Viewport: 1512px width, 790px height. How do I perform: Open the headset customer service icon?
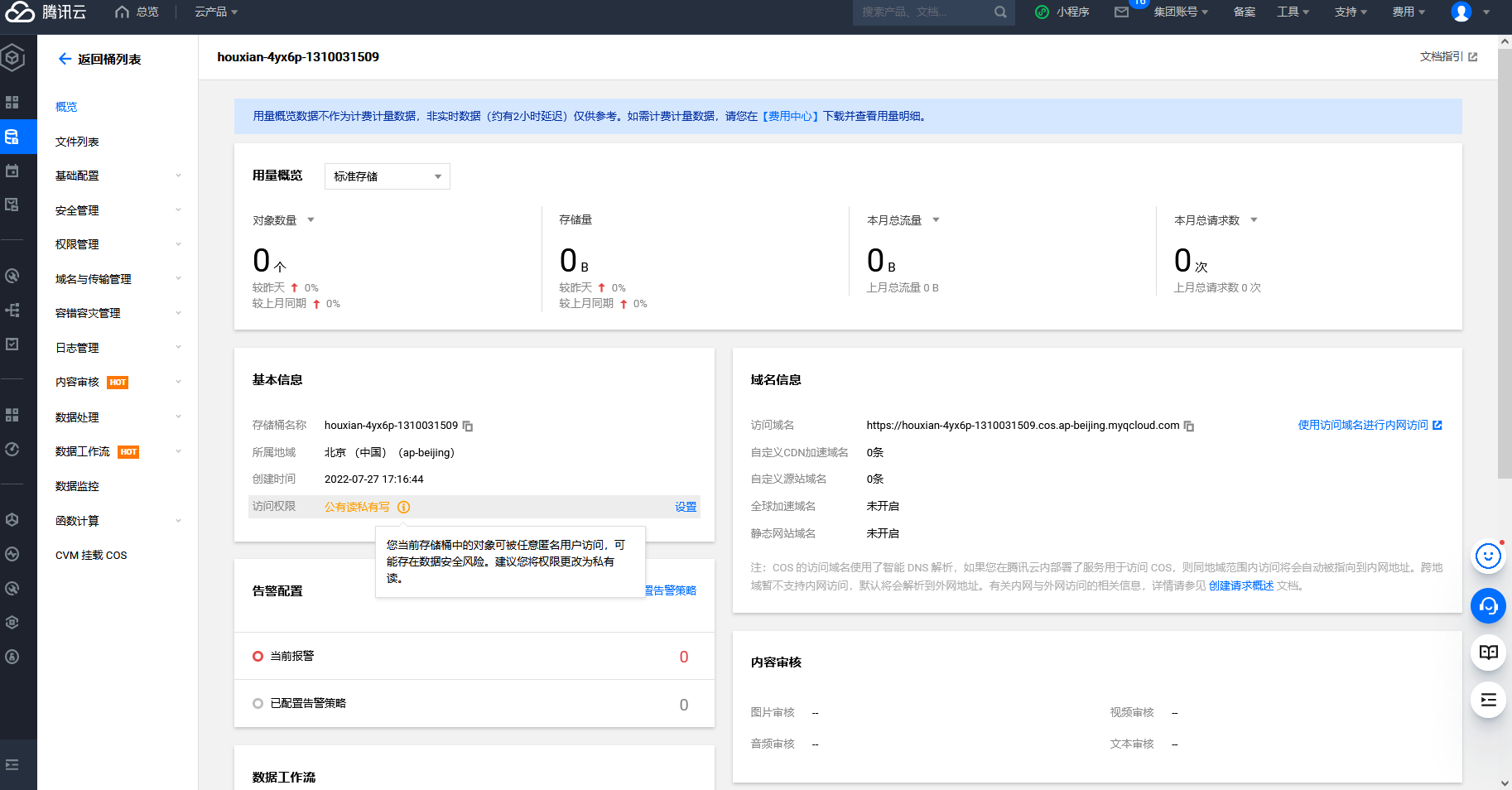(1488, 605)
